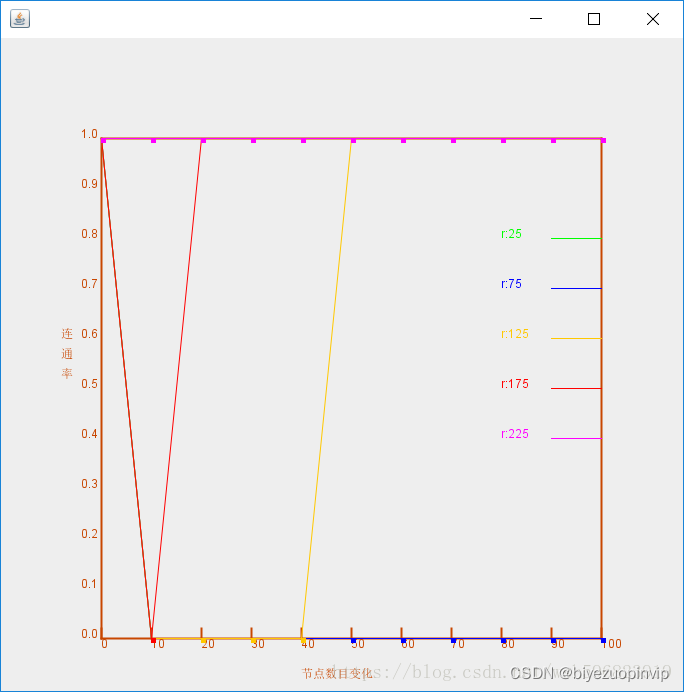The height and width of the screenshot is (692, 684).
Task: Click the 70 tick label on x-axis
Action: pyautogui.click(x=458, y=644)
